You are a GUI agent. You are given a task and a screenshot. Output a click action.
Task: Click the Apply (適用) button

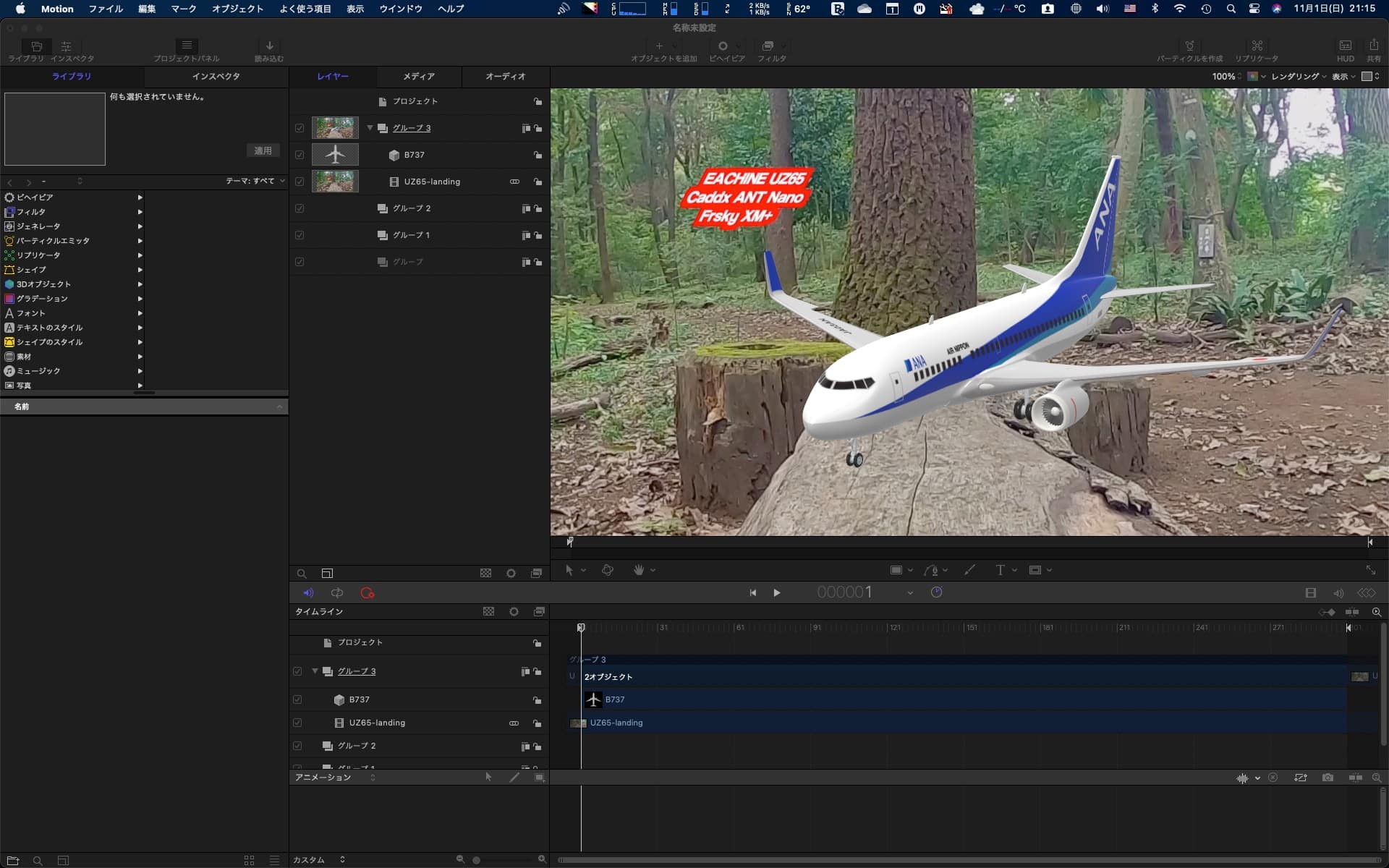click(x=263, y=150)
